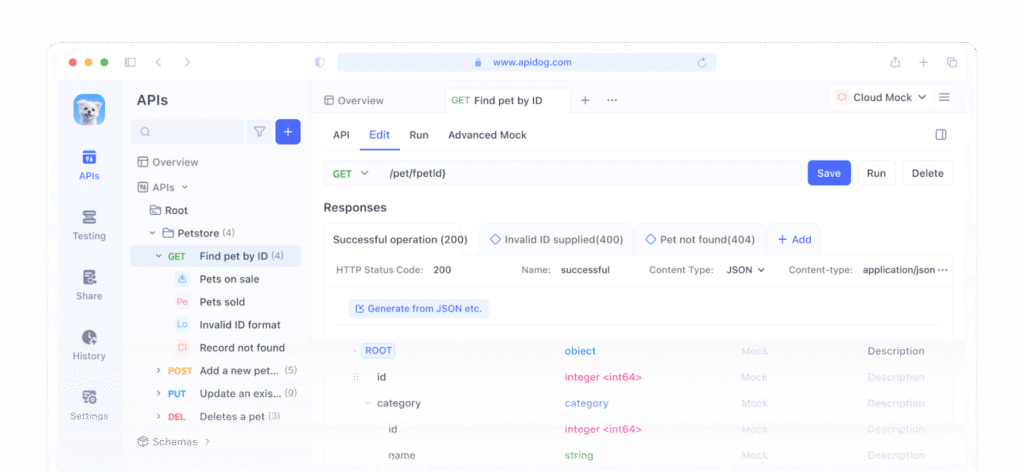
Task: Open the Cloud Mock environment dropdown
Action: pos(881,98)
